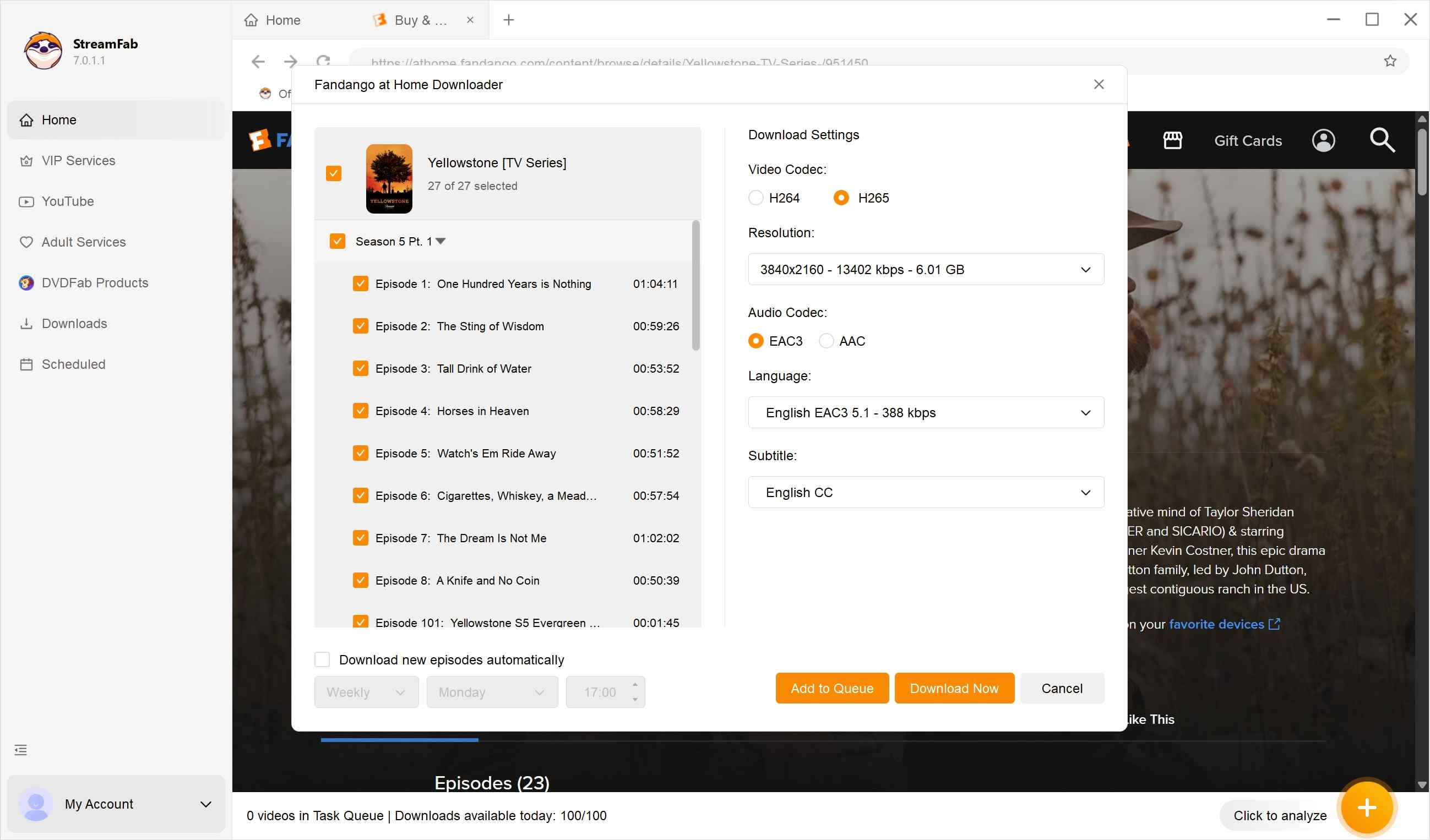Select the H264 video codec

(755, 198)
